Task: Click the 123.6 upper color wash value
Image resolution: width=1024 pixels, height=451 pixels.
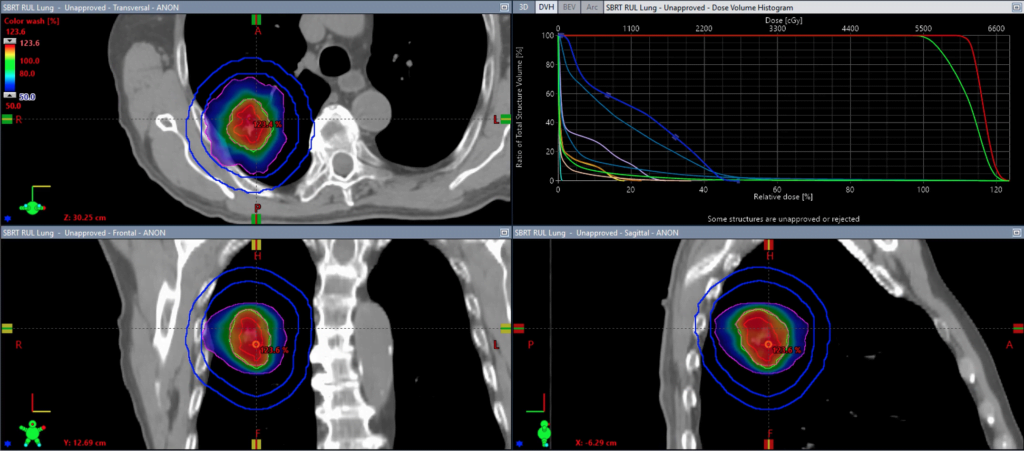Action: pyautogui.click(x=31, y=42)
